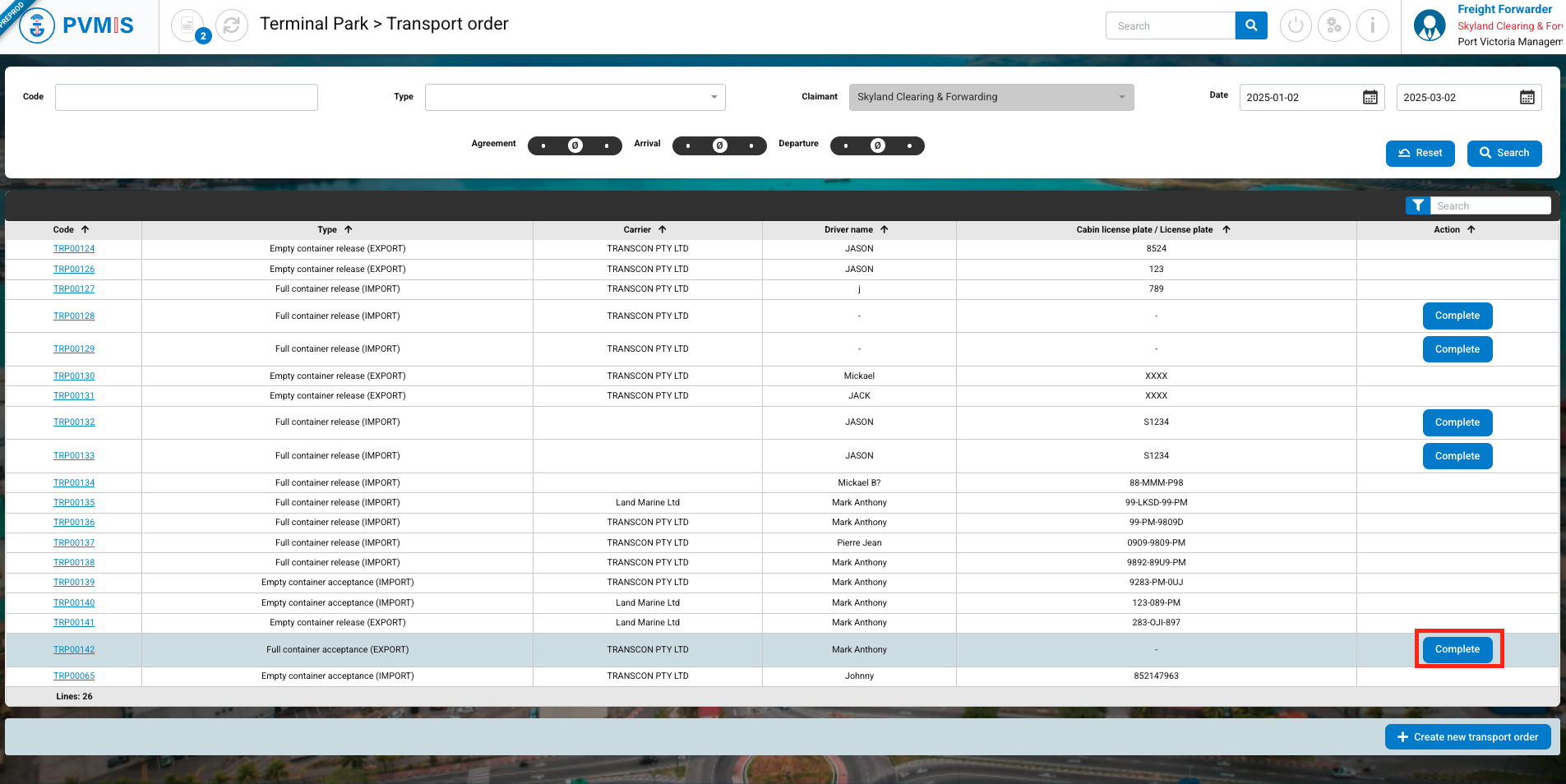
Task: Click the user profile avatar
Action: coord(1429,25)
